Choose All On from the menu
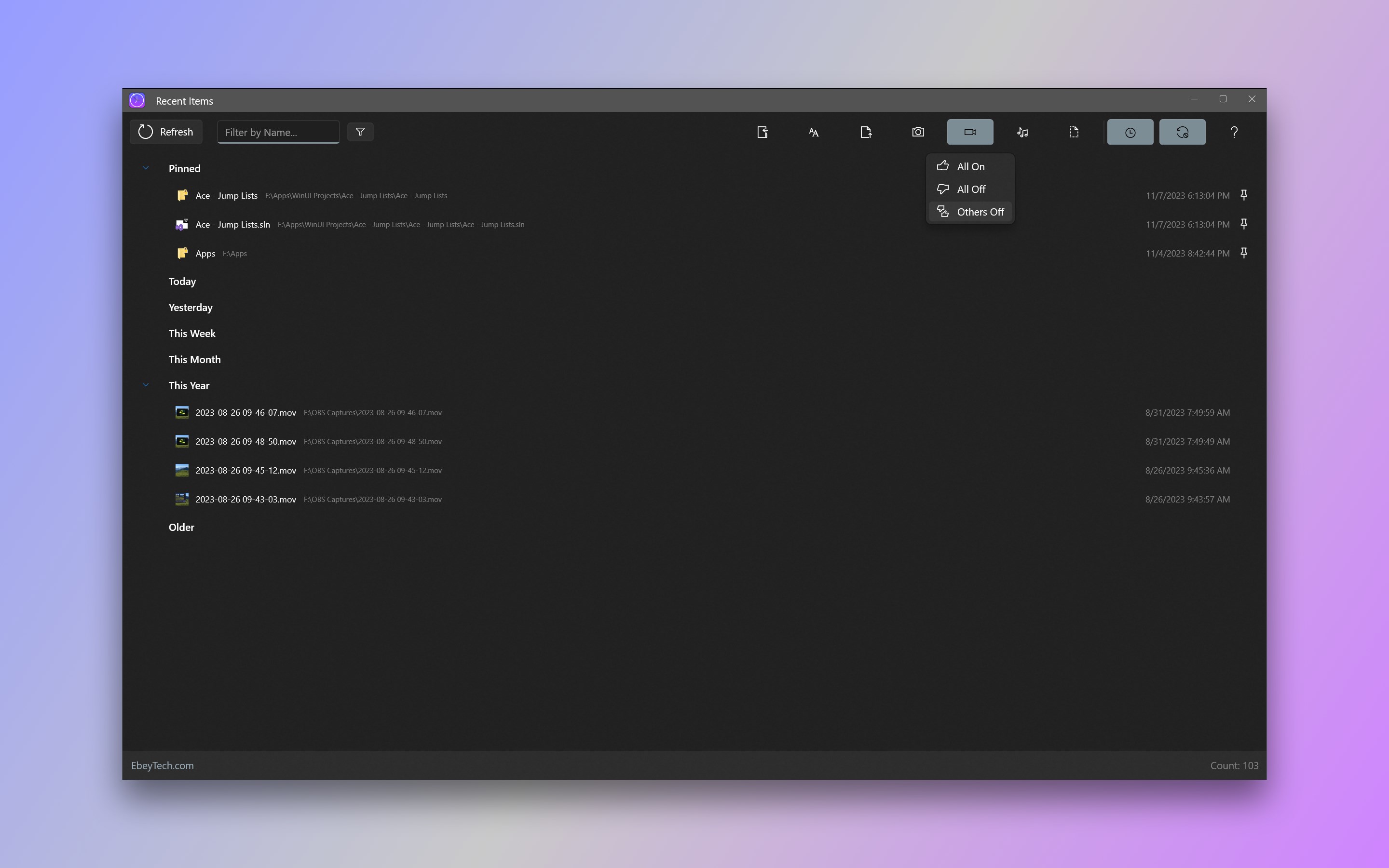 [970, 166]
